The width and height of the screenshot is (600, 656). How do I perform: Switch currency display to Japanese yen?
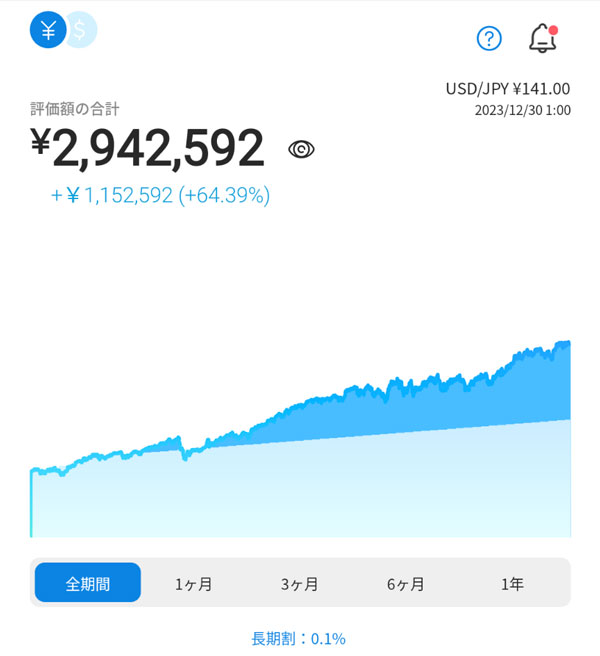[47, 30]
